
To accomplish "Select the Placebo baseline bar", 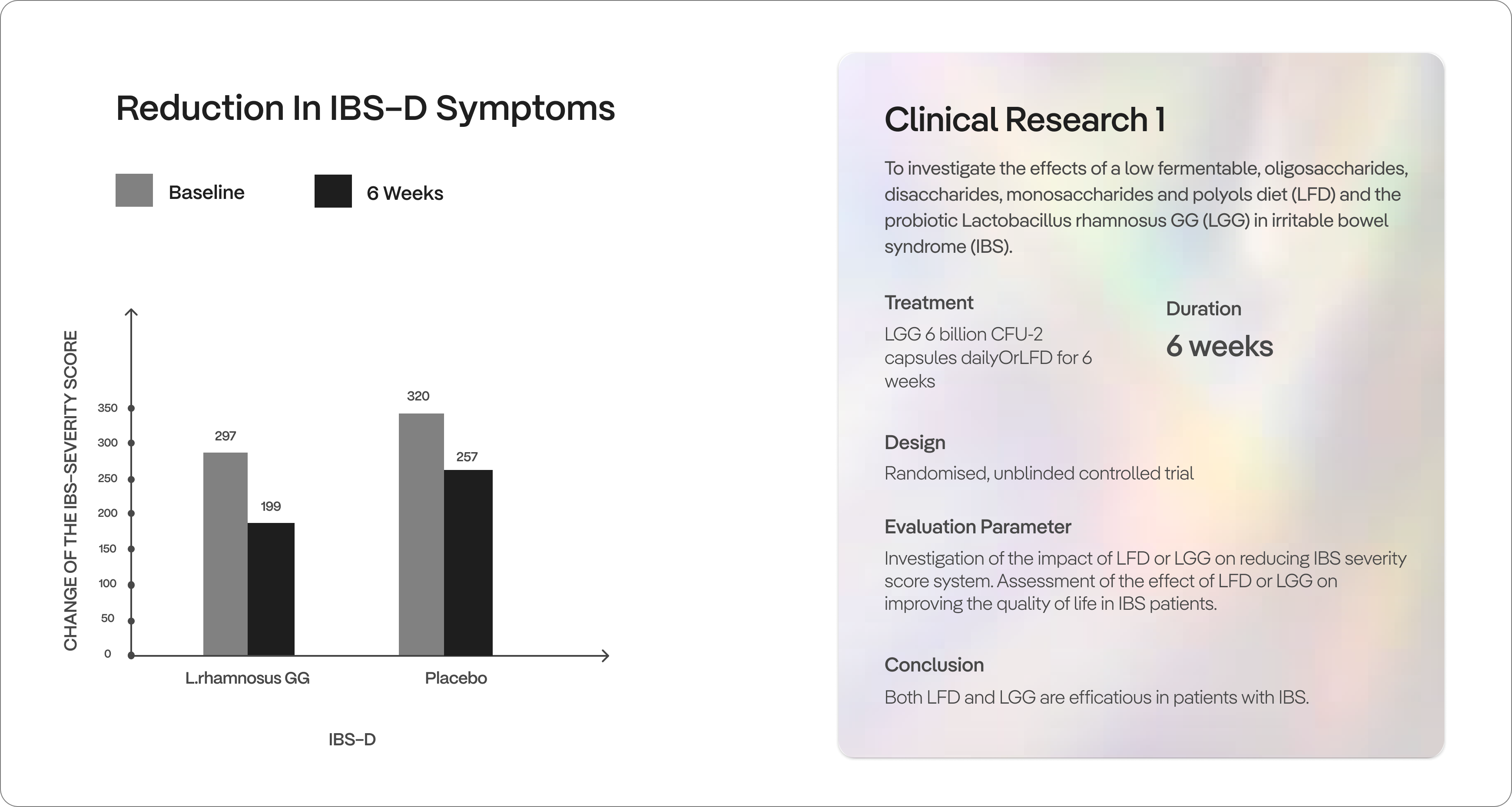I will point(421,533).
